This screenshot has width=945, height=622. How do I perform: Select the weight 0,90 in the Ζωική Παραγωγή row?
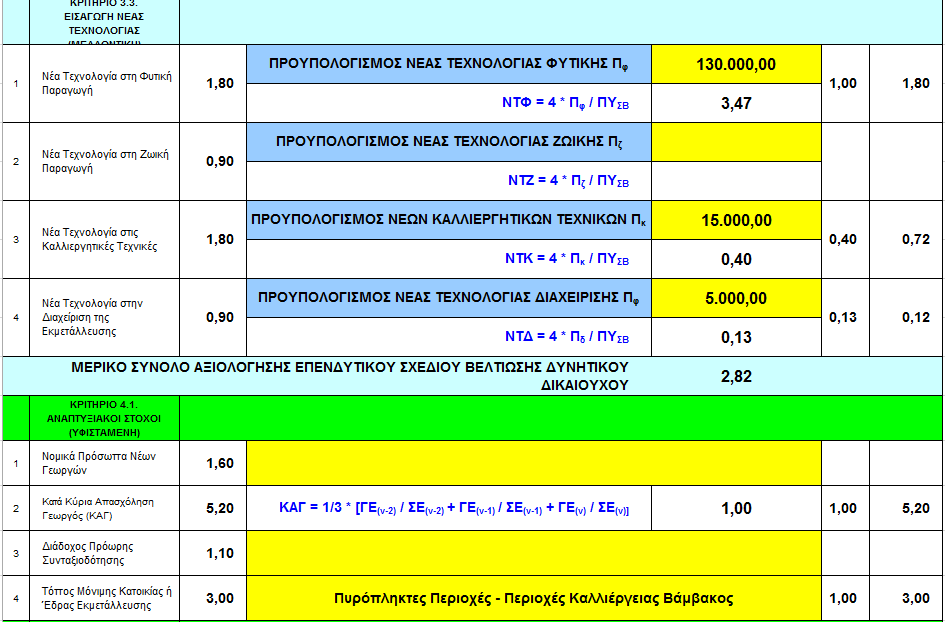coord(220,162)
